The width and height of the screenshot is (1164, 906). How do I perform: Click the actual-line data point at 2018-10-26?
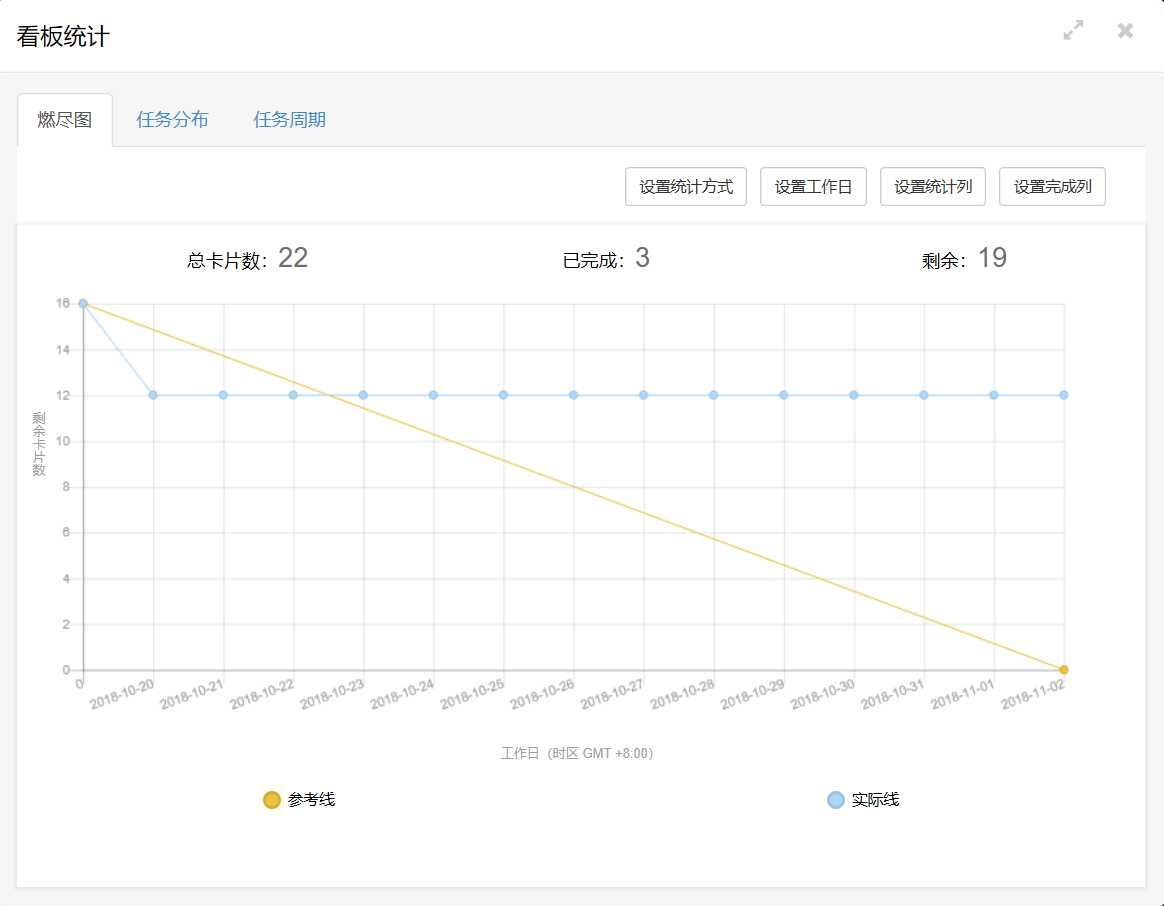coord(573,395)
